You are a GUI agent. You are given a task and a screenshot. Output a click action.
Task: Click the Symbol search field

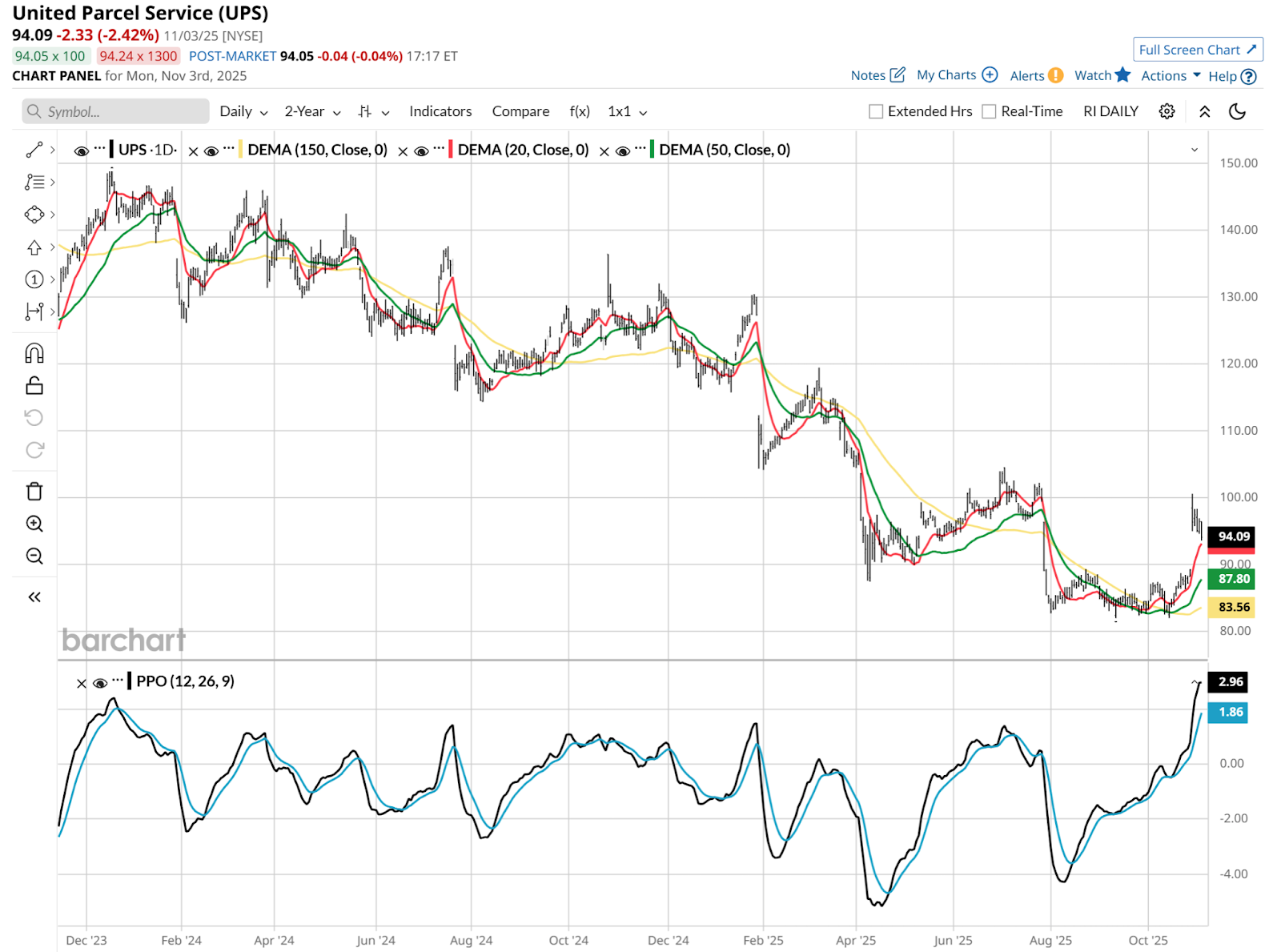[115, 111]
